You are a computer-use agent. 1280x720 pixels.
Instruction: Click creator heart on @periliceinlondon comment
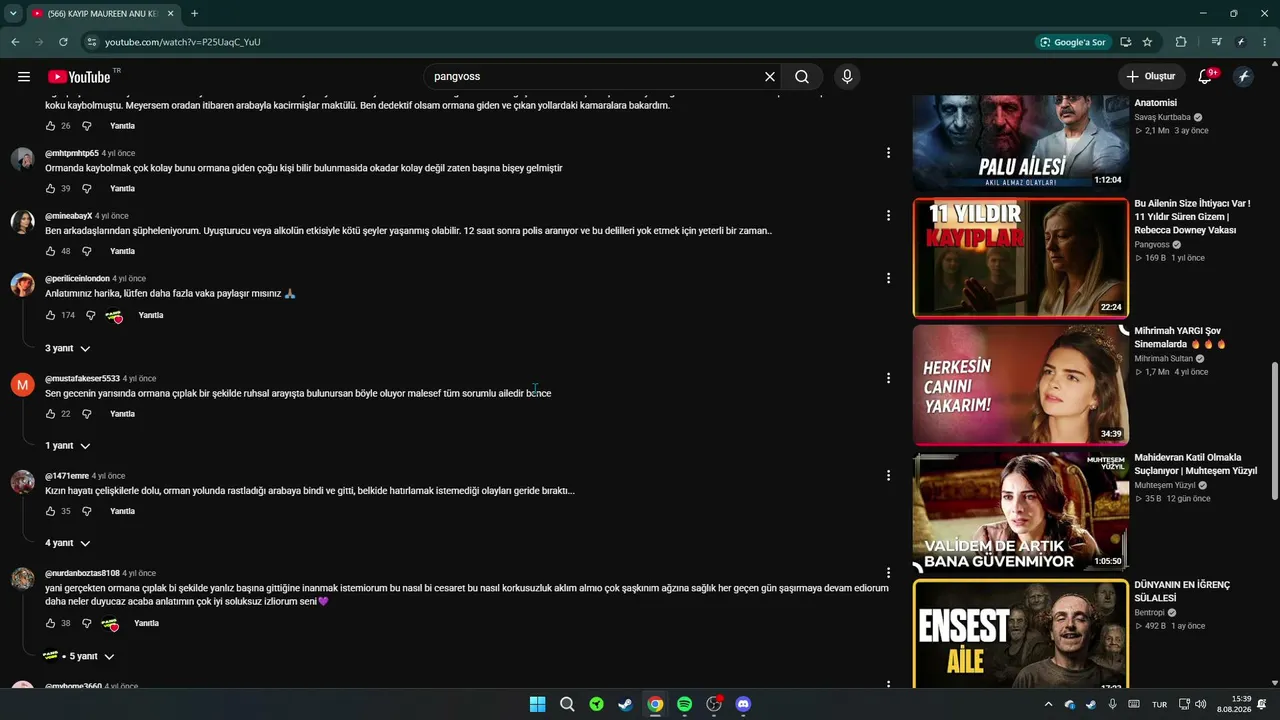point(114,317)
